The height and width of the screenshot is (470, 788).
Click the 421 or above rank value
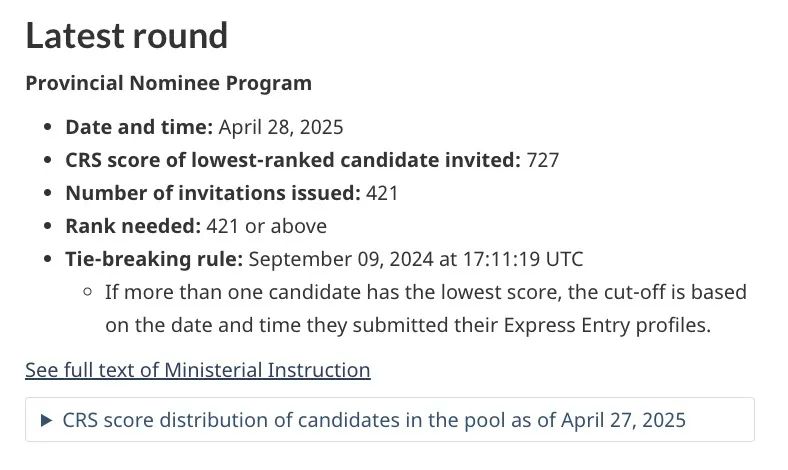(x=271, y=226)
